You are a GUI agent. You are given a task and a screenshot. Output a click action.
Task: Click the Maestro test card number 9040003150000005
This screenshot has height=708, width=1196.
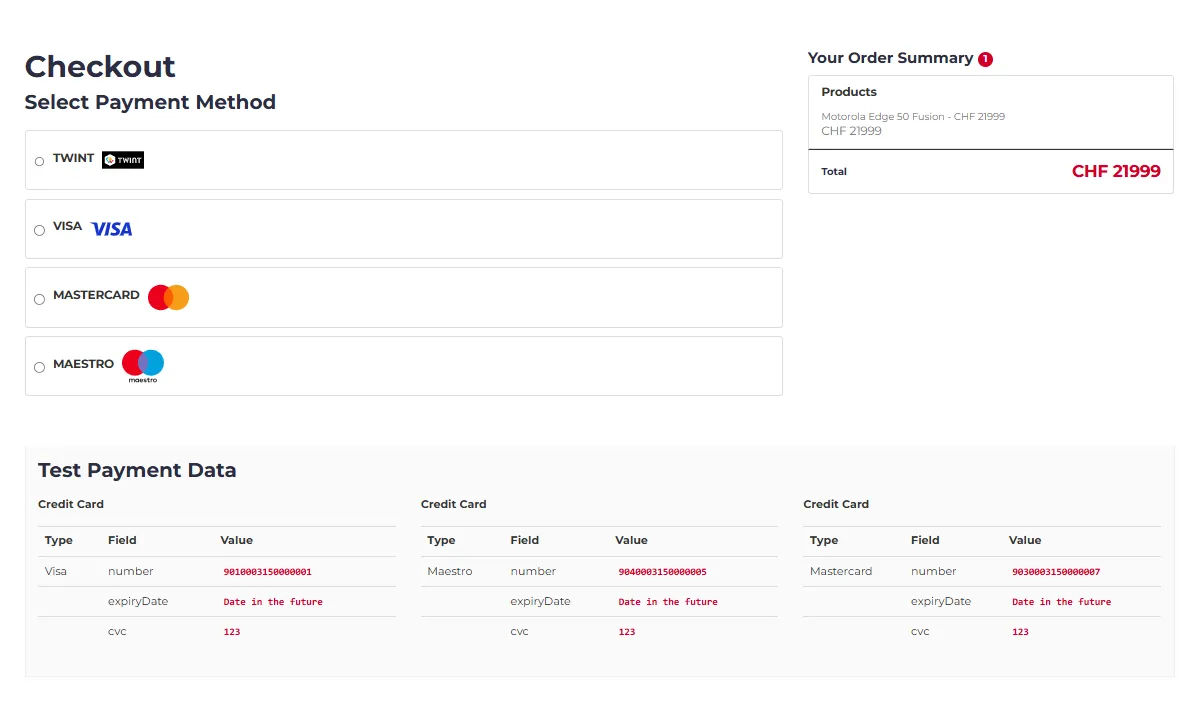pyautogui.click(x=662, y=572)
